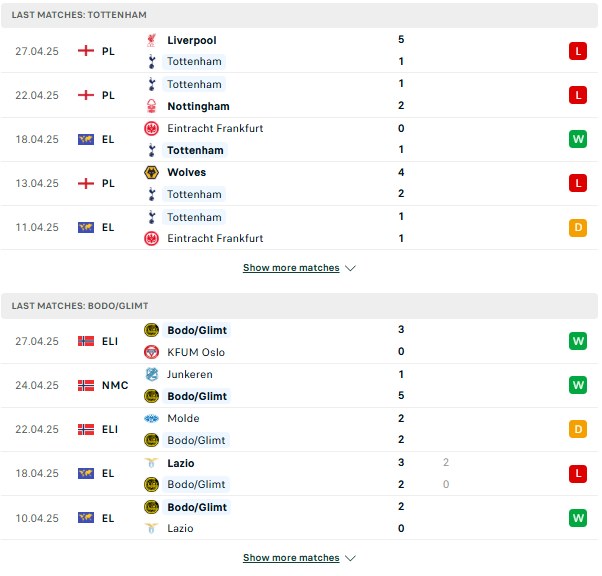Click the orange D badge for the Molde match

(x=578, y=429)
